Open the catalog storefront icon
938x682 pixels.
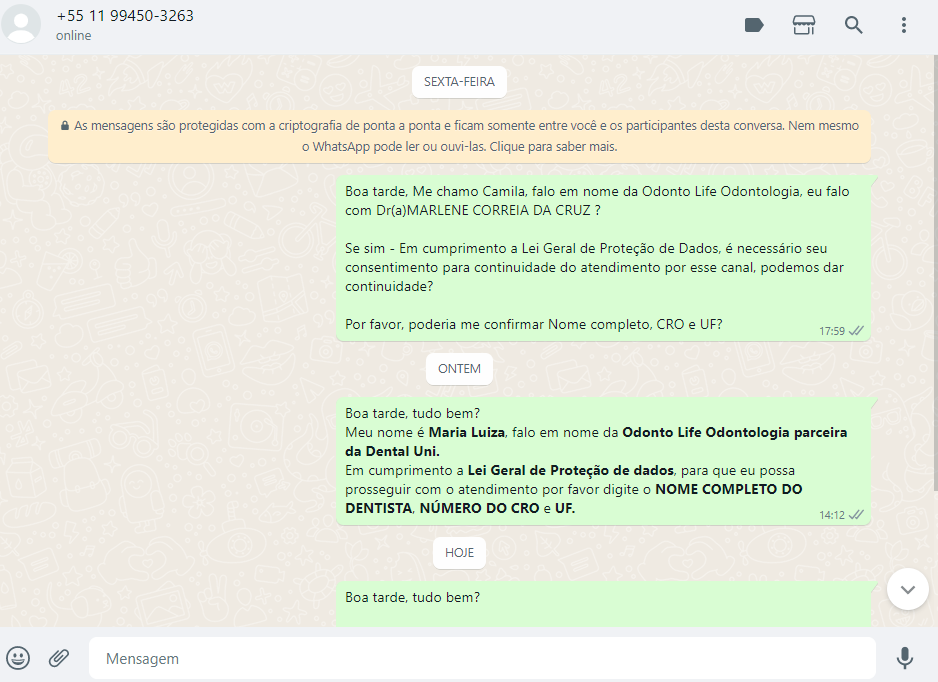click(804, 25)
